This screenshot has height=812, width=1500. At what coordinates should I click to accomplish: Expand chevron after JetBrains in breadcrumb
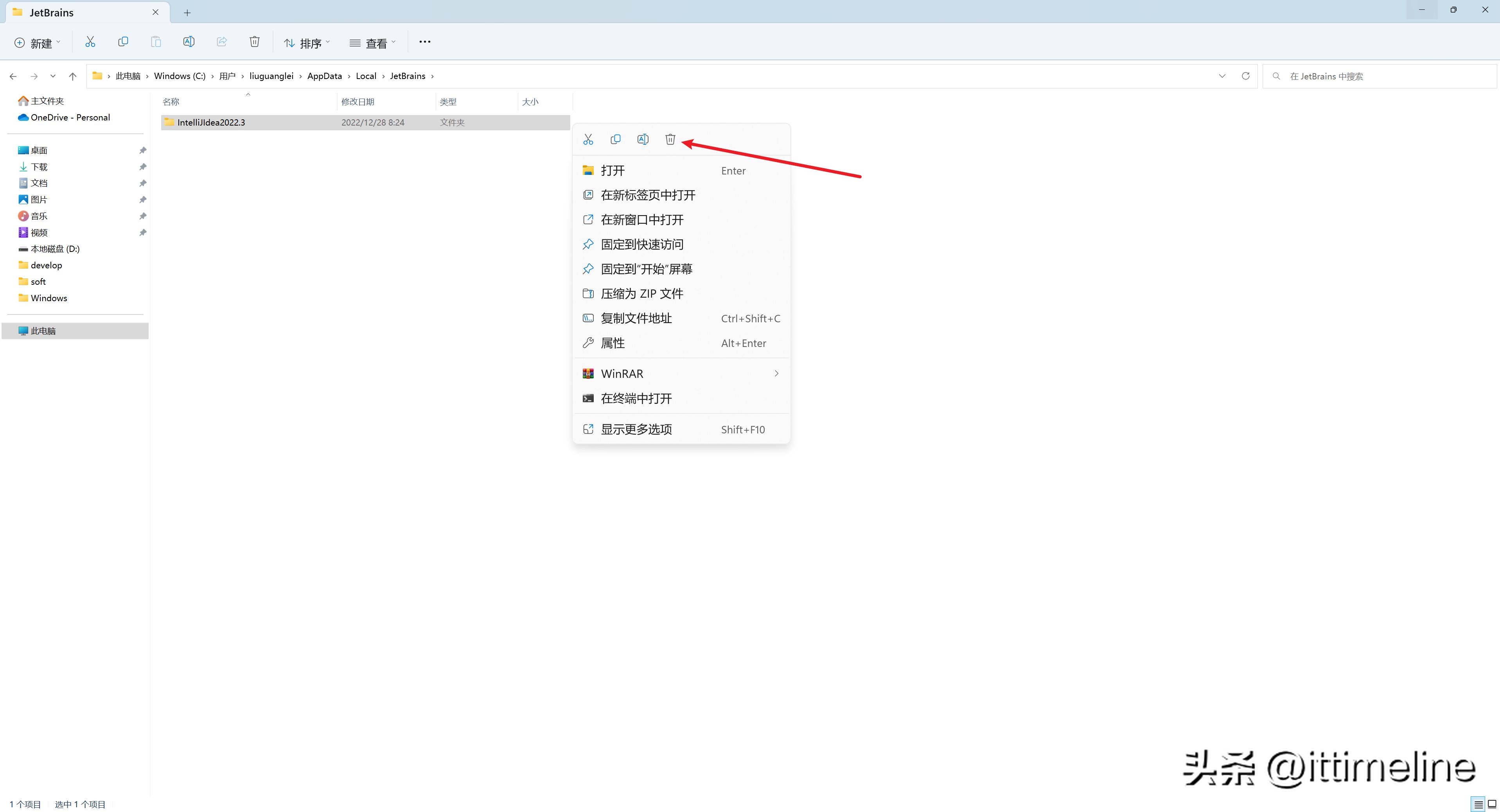(432, 76)
